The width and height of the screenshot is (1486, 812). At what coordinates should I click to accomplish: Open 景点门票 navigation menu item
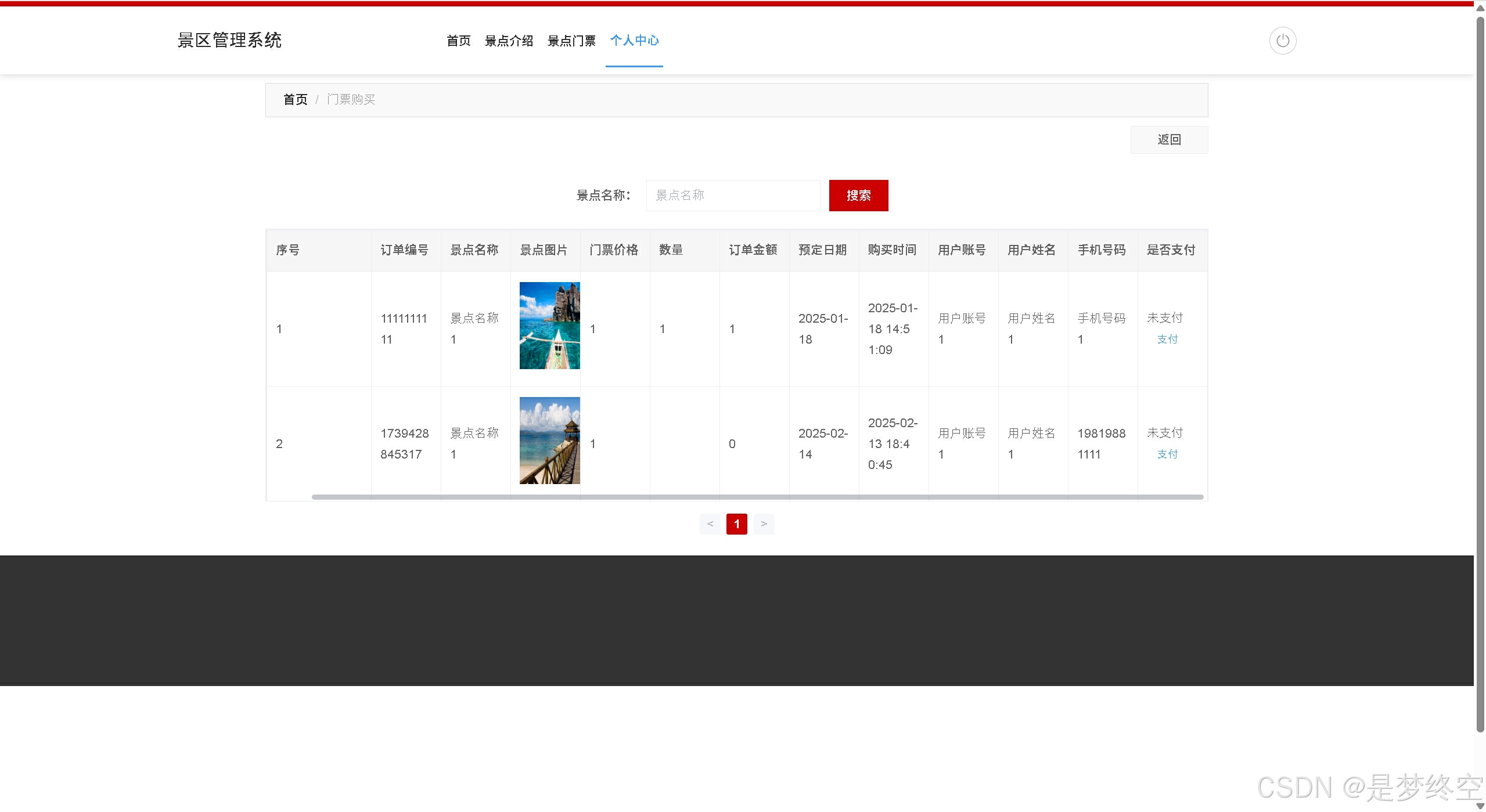(571, 41)
